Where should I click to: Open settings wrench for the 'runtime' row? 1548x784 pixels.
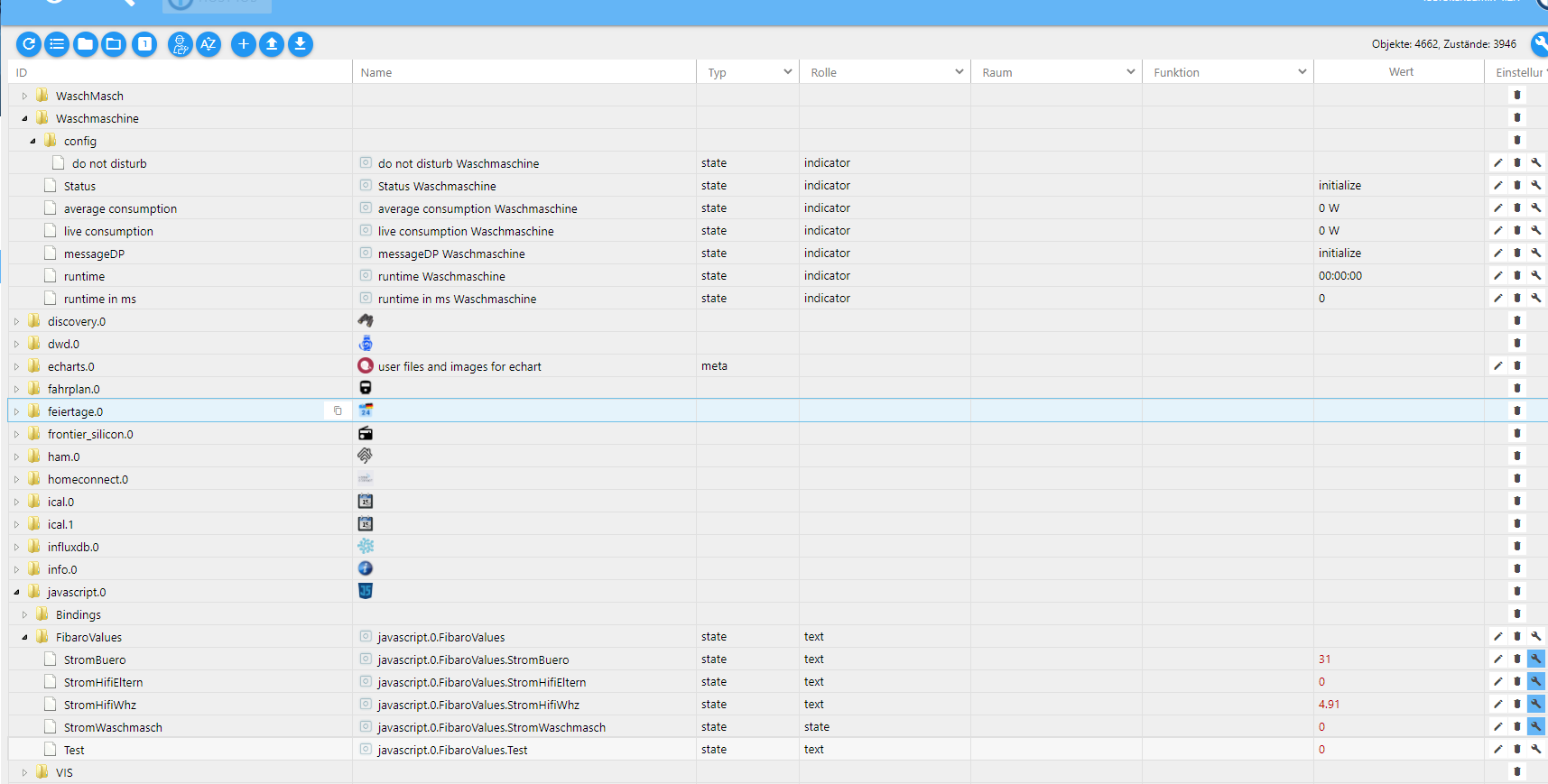(x=1536, y=276)
